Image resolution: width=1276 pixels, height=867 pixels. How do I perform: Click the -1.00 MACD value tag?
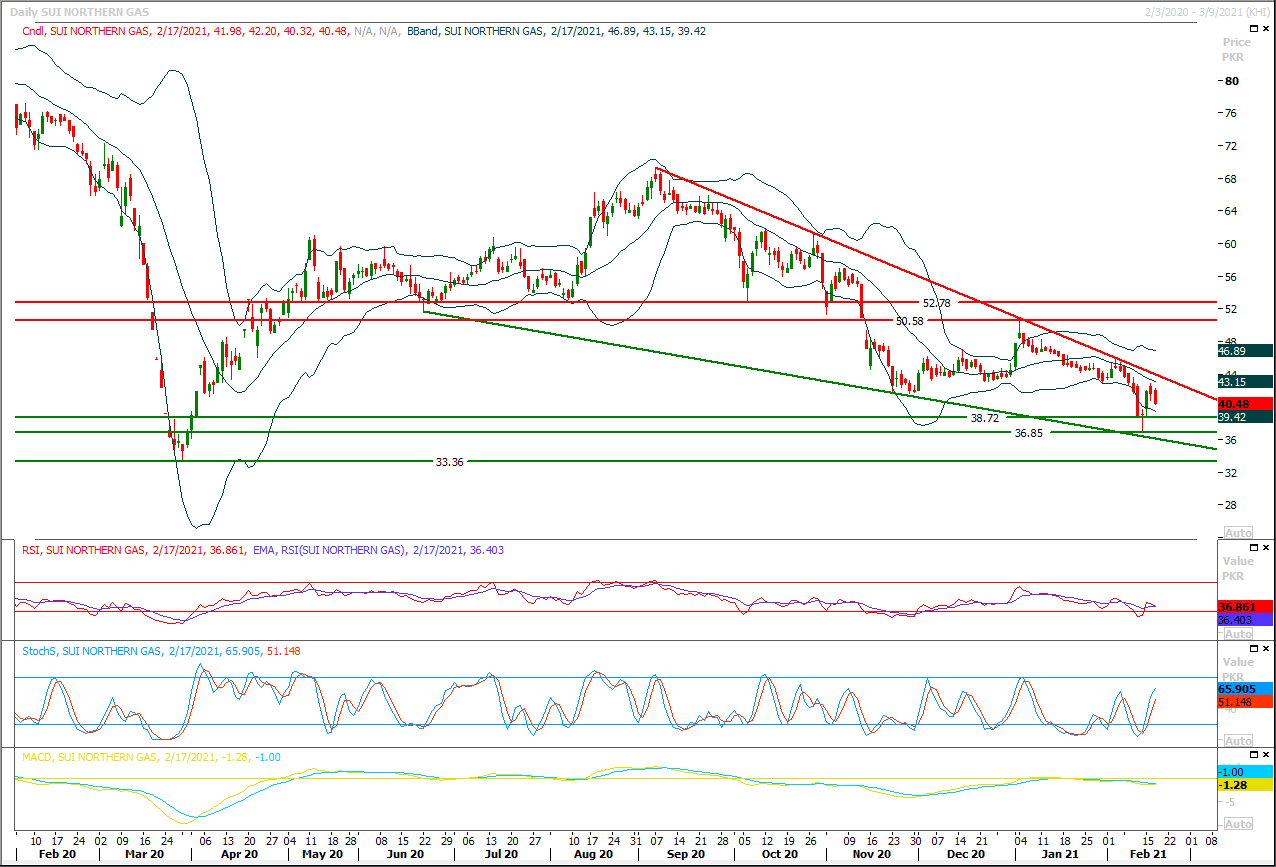tap(1245, 772)
